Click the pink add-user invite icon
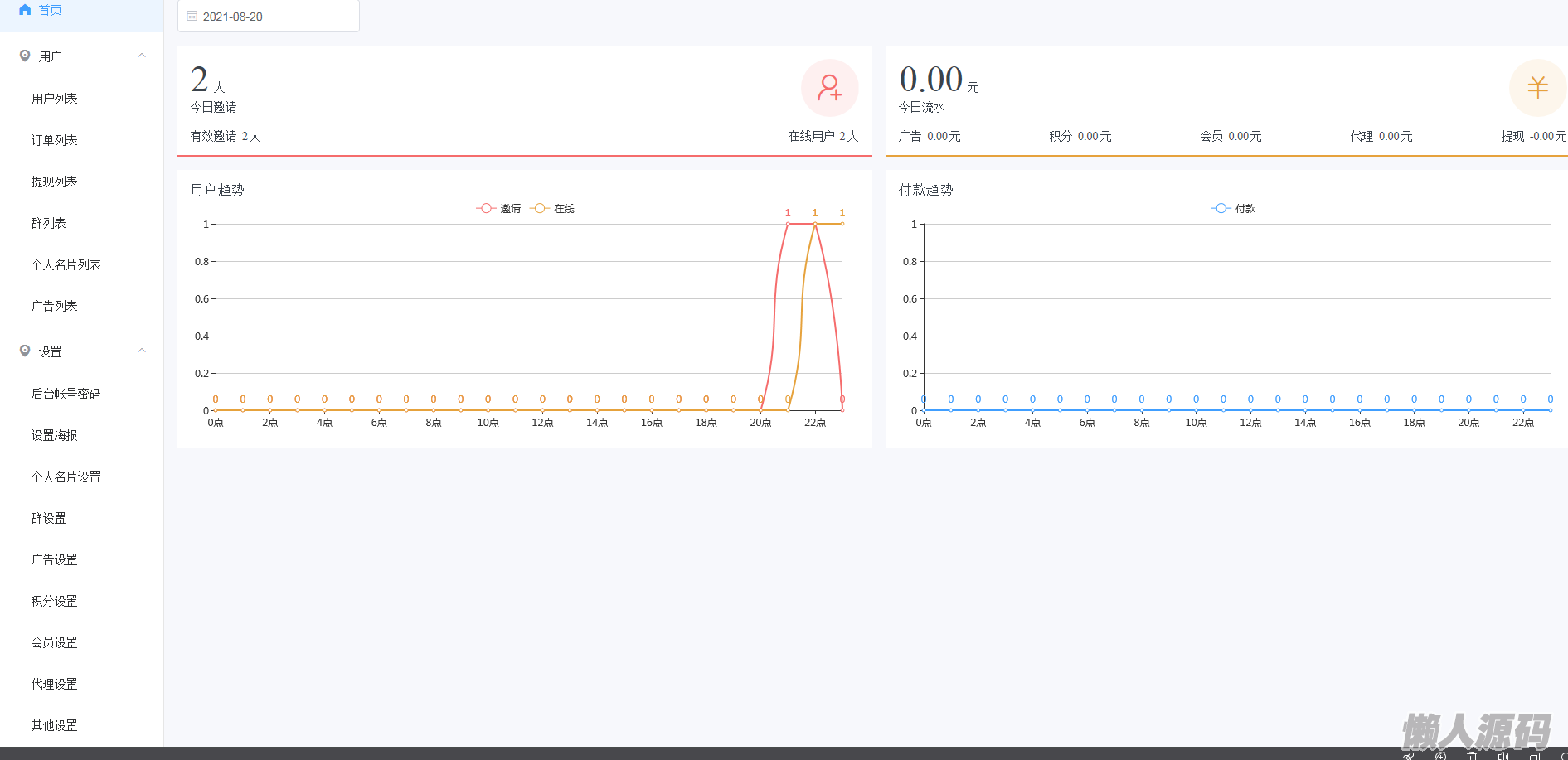This screenshot has width=1568, height=760. click(829, 88)
